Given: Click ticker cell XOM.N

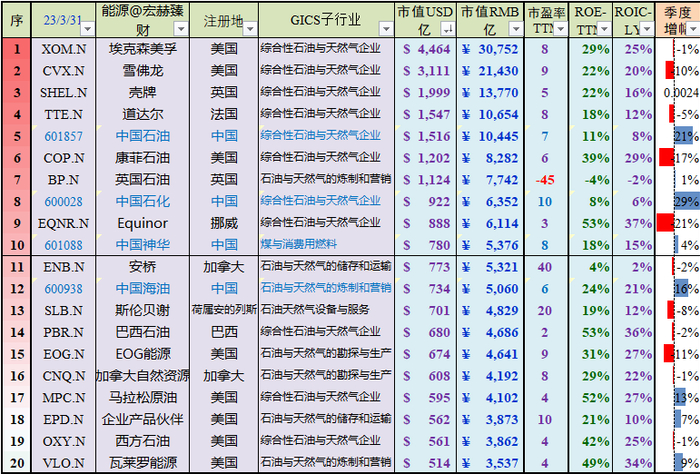Looking at the screenshot, I should [63, 49].
